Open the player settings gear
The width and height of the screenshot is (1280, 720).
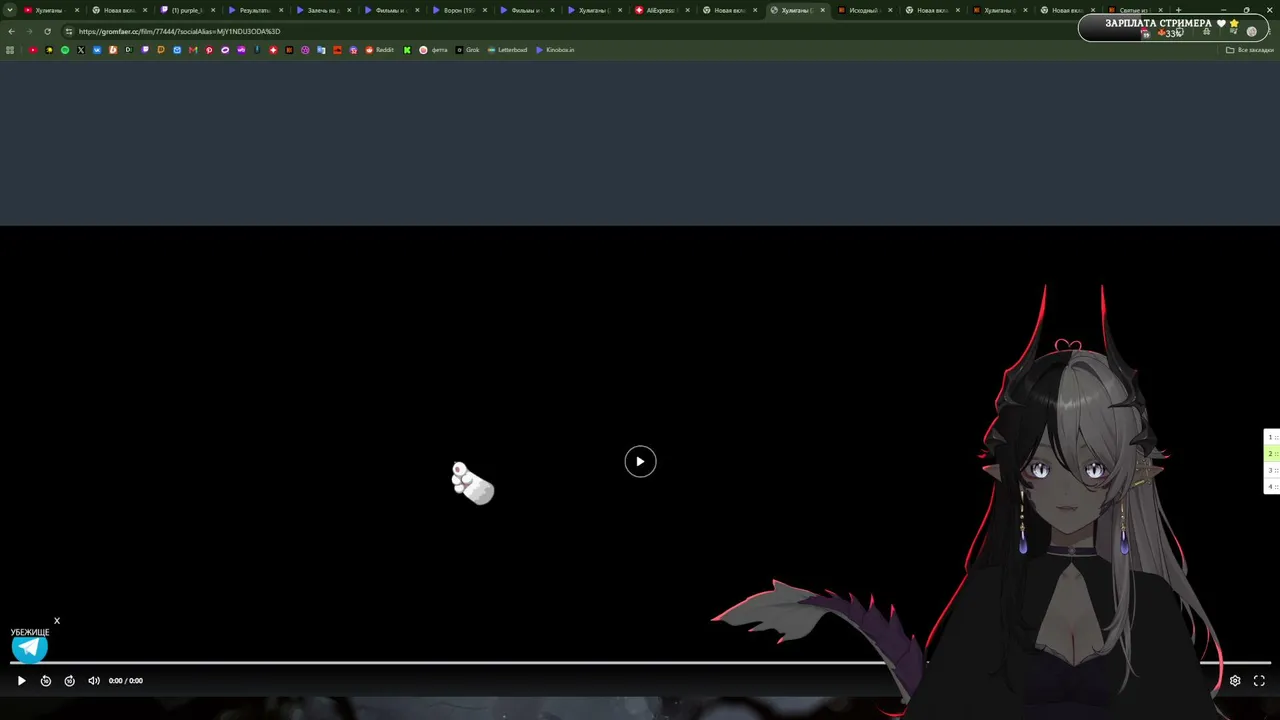pyautogui.click(x=1235, y=681)
